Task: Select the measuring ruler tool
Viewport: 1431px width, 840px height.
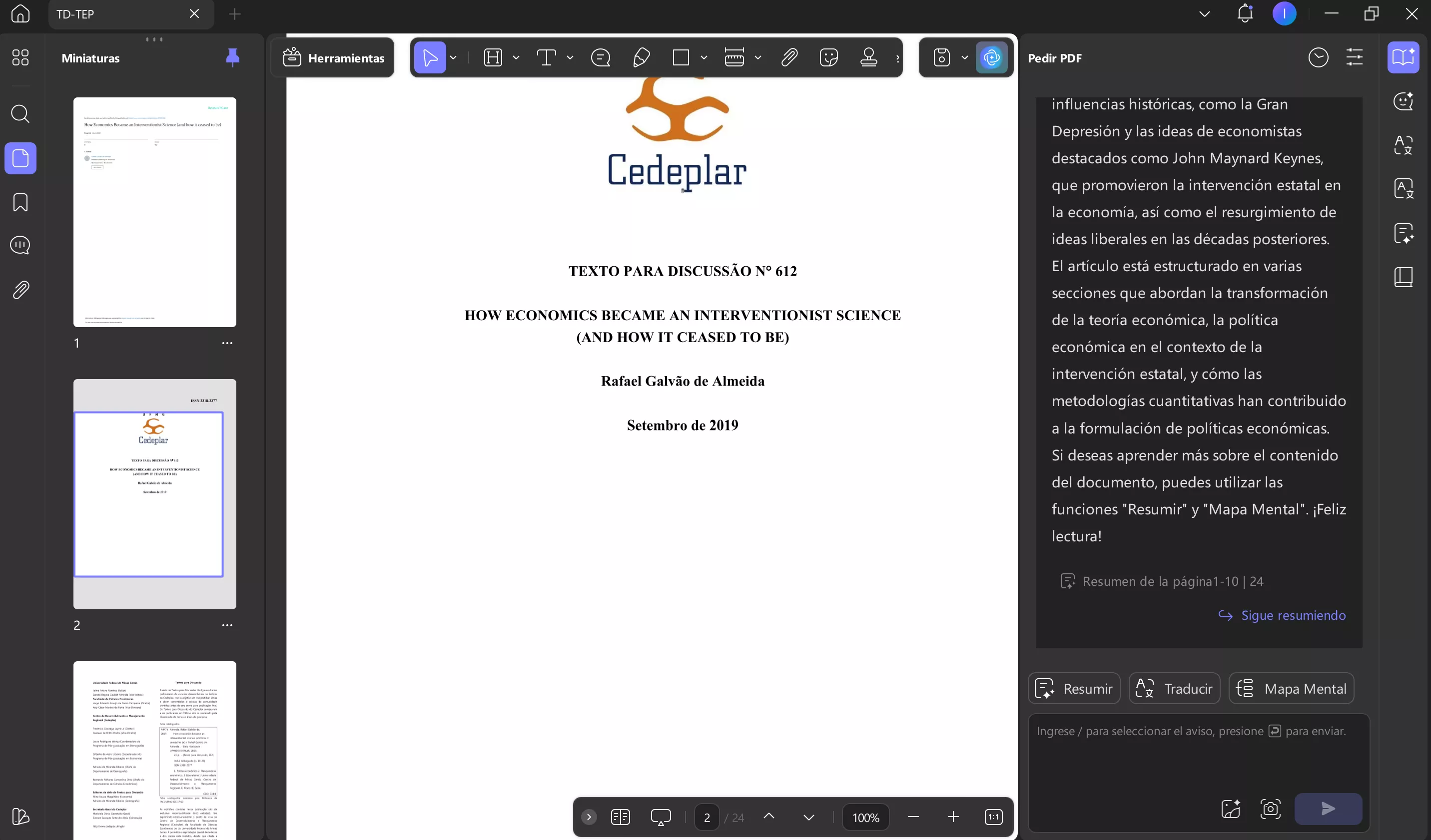Action: [734, 57]
